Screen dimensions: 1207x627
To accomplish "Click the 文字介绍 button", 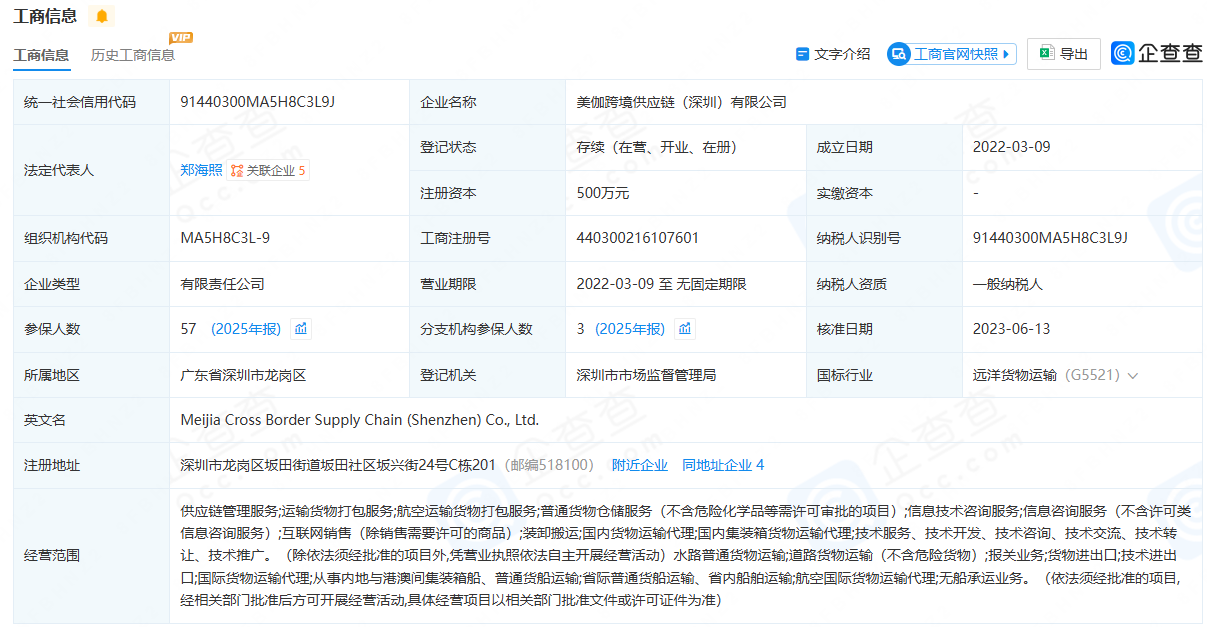I will 833,54.
